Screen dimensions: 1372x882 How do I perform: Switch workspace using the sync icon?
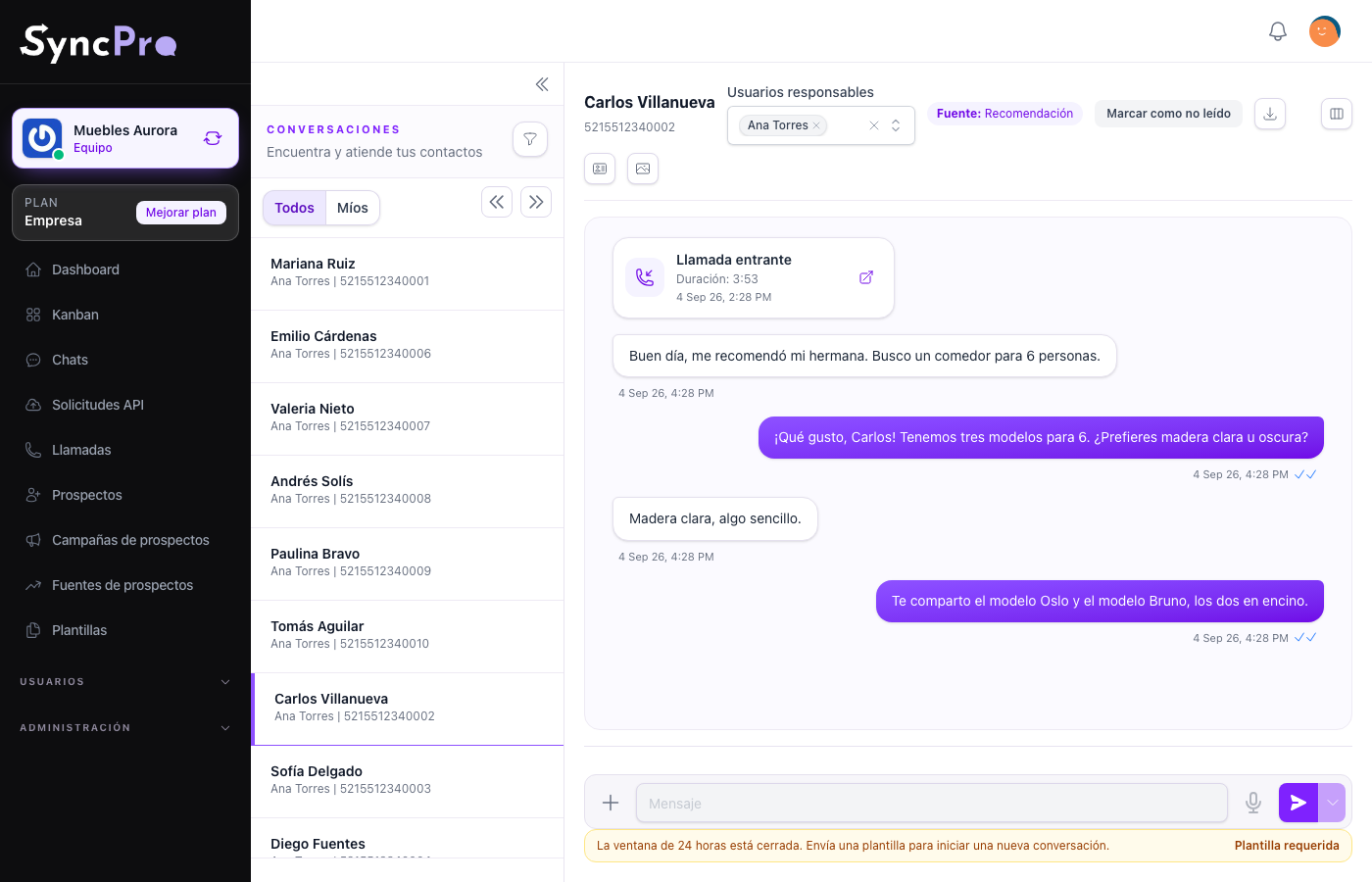pyautogui.click(x=213, y=138)
